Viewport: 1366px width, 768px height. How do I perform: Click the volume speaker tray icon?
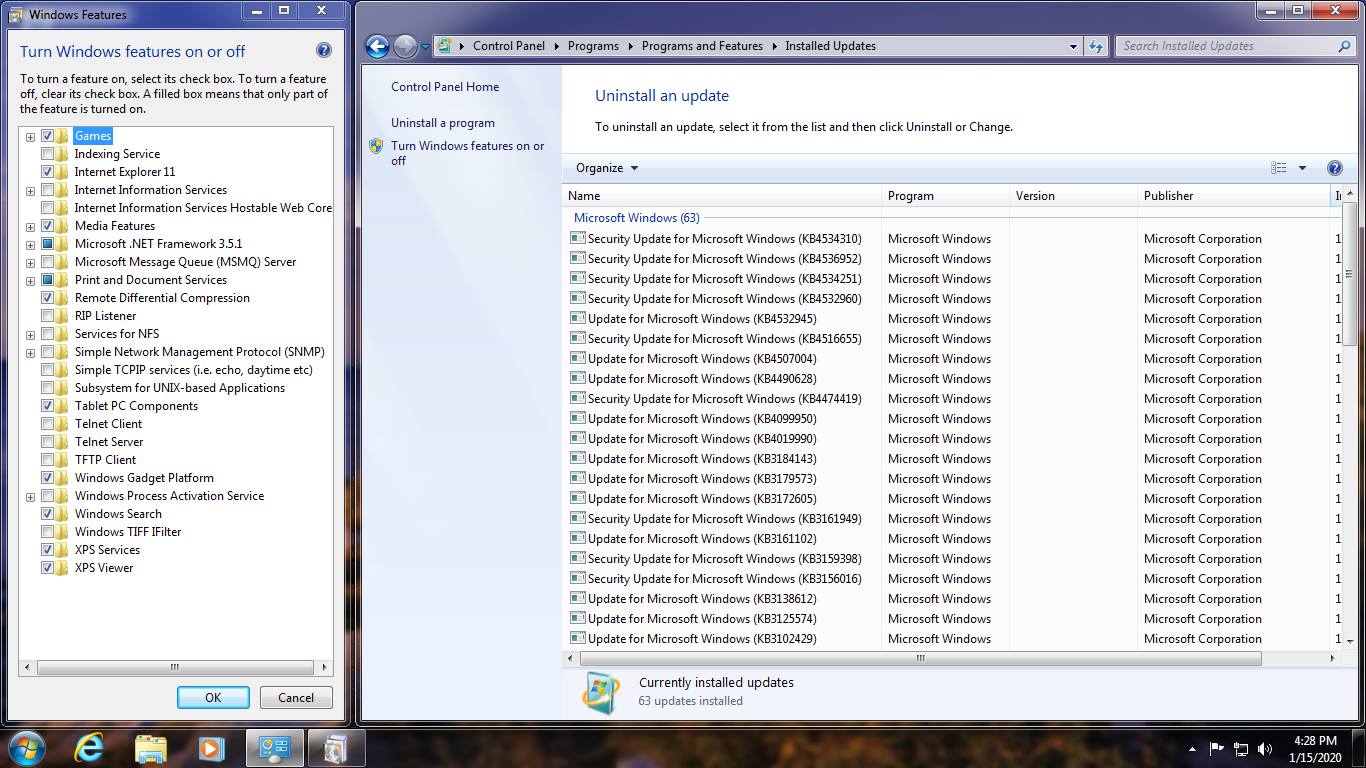tap(1265, 748)
